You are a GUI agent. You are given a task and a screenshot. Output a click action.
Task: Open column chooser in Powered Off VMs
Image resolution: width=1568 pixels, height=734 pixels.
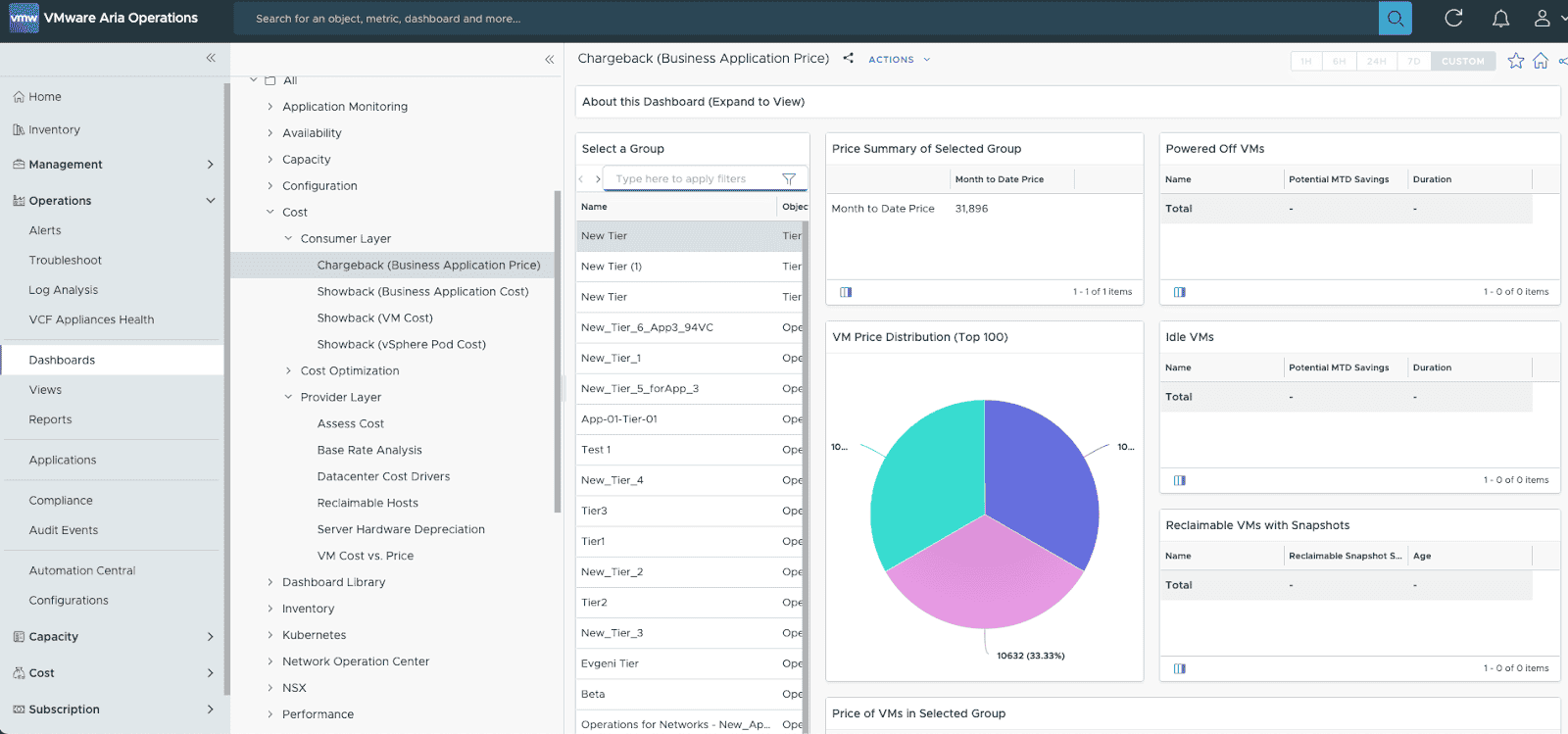[x=1179, y=292]
